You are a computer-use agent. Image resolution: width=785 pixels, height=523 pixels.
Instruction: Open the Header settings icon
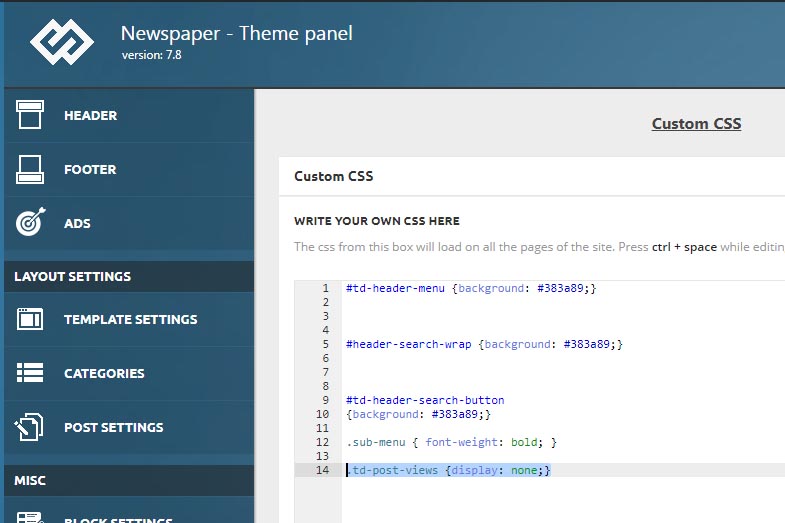(x=30, y=115)
